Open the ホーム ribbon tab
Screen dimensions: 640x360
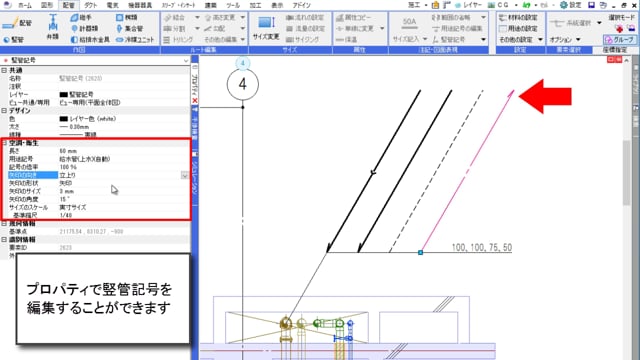[x=25, y=5]
